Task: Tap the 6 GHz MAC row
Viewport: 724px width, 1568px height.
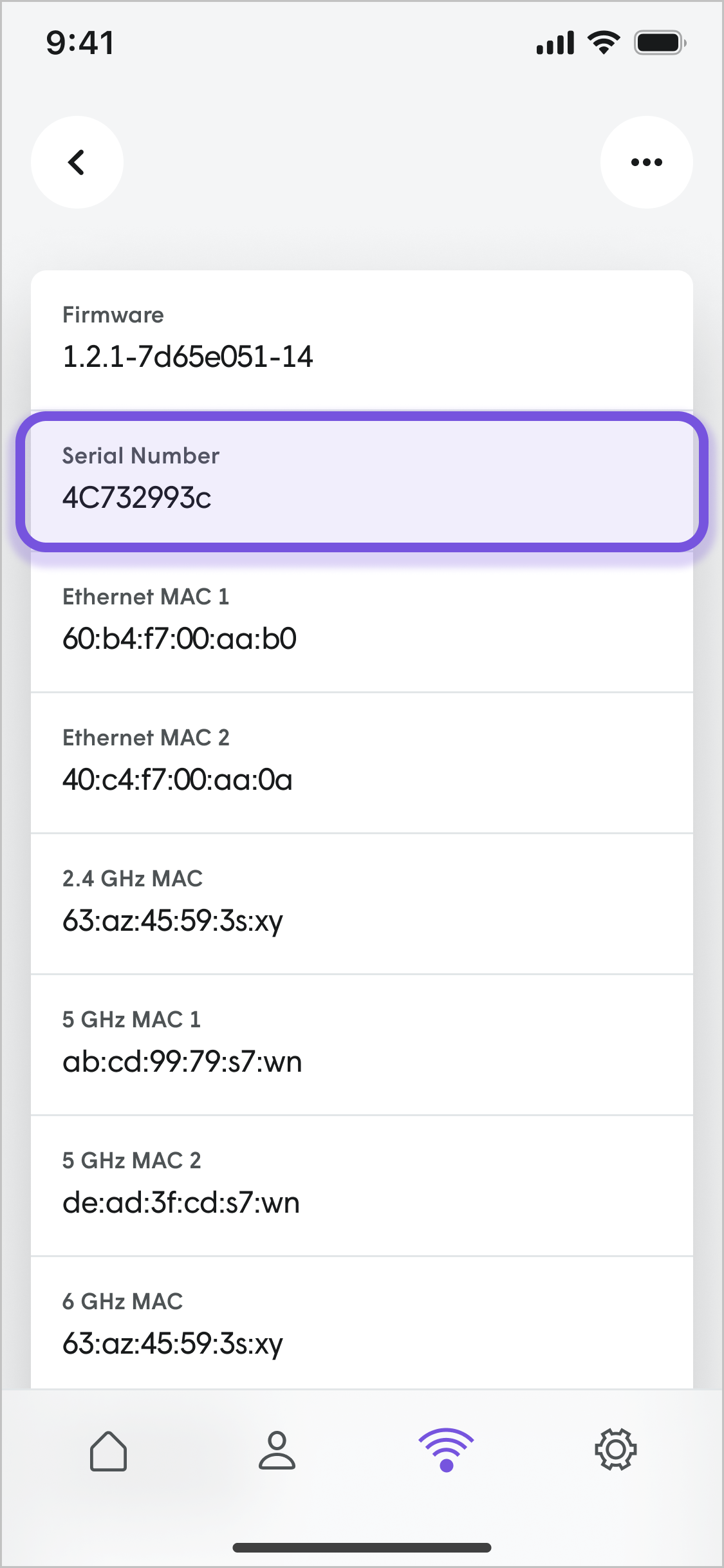Action: click(362, 1323)
